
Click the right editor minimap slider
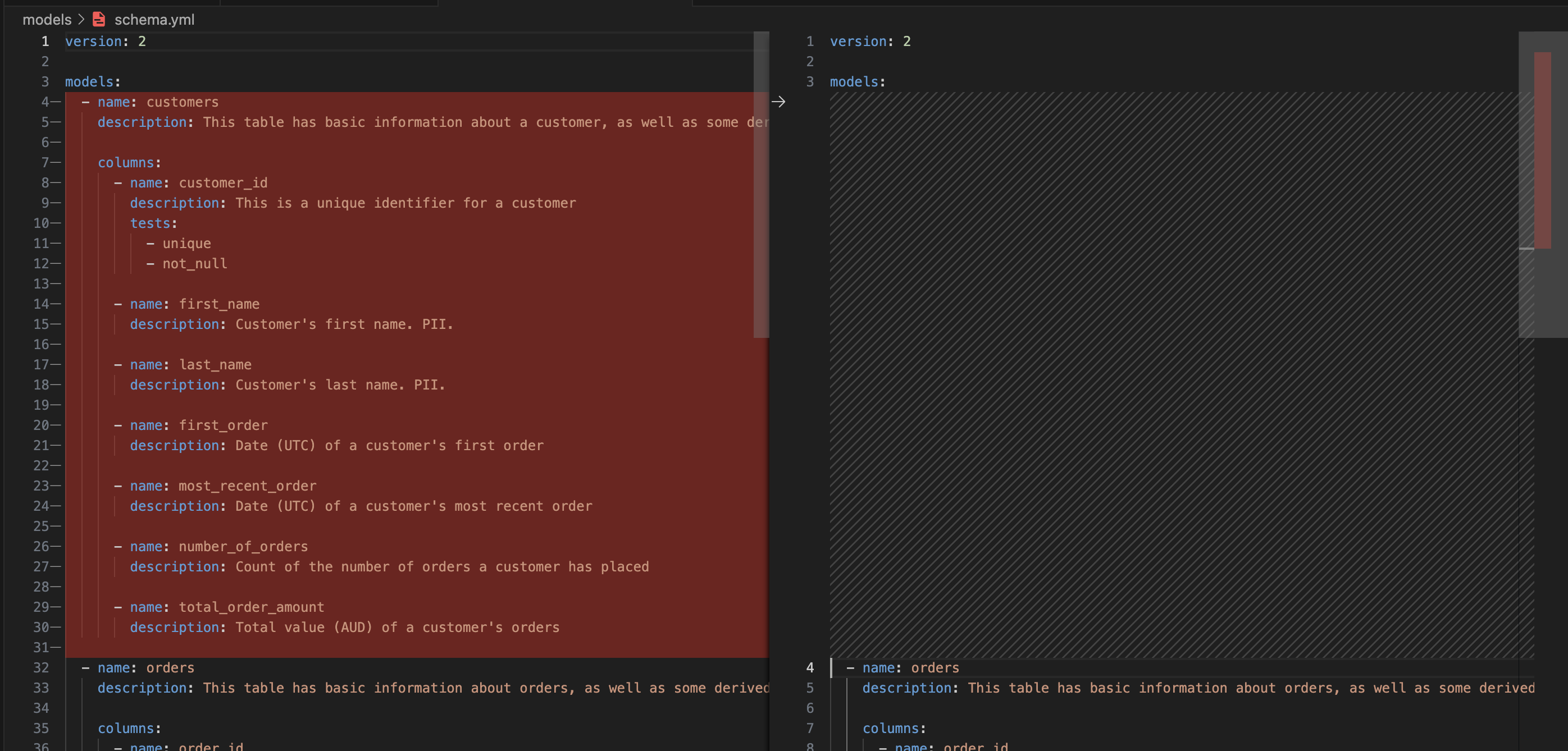click(x=1543, y=185)
